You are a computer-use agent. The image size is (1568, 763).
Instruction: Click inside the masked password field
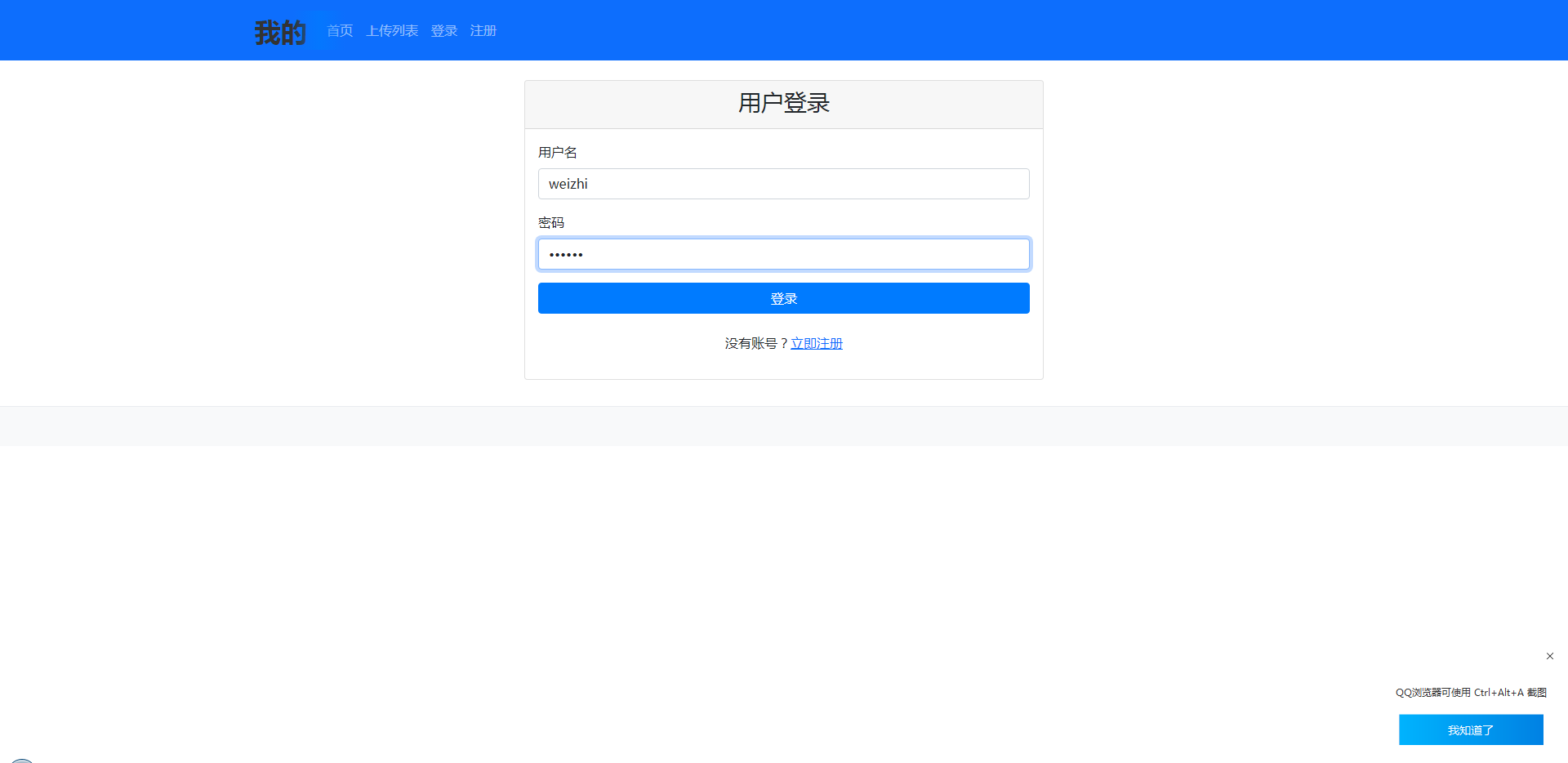tap(784, 254)
